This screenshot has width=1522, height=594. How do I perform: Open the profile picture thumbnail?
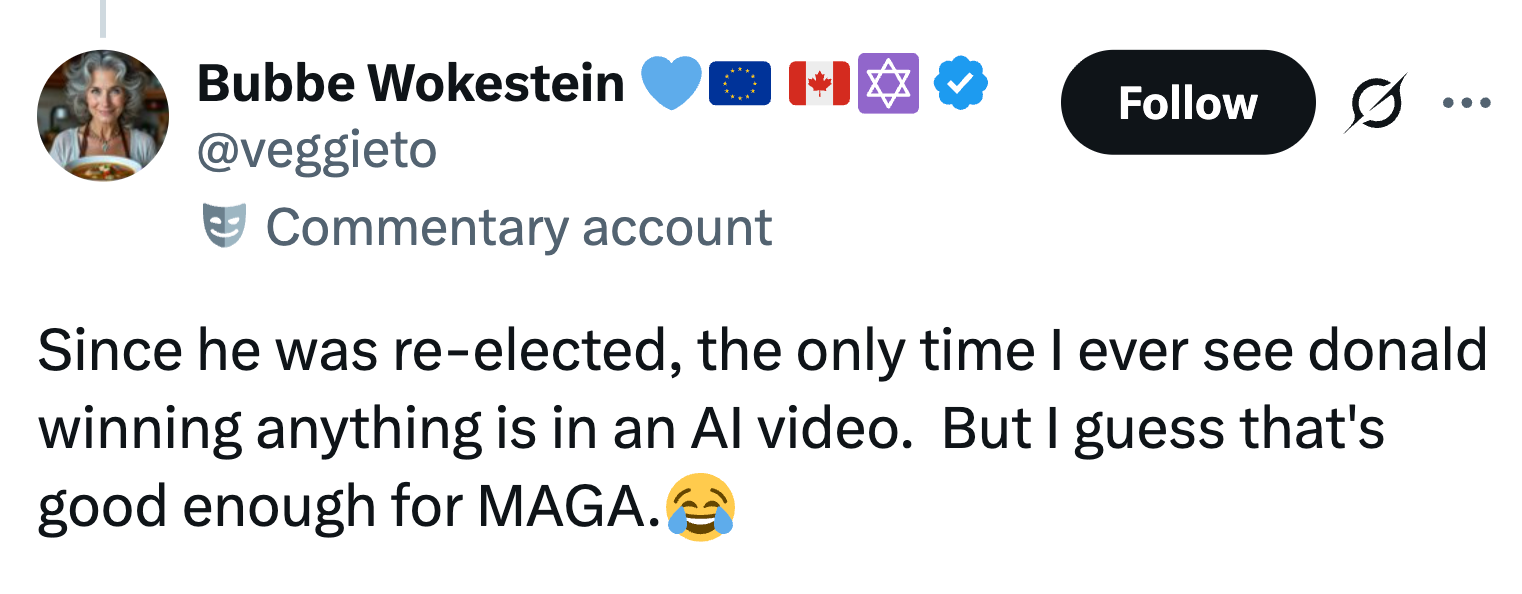point(103,114)
